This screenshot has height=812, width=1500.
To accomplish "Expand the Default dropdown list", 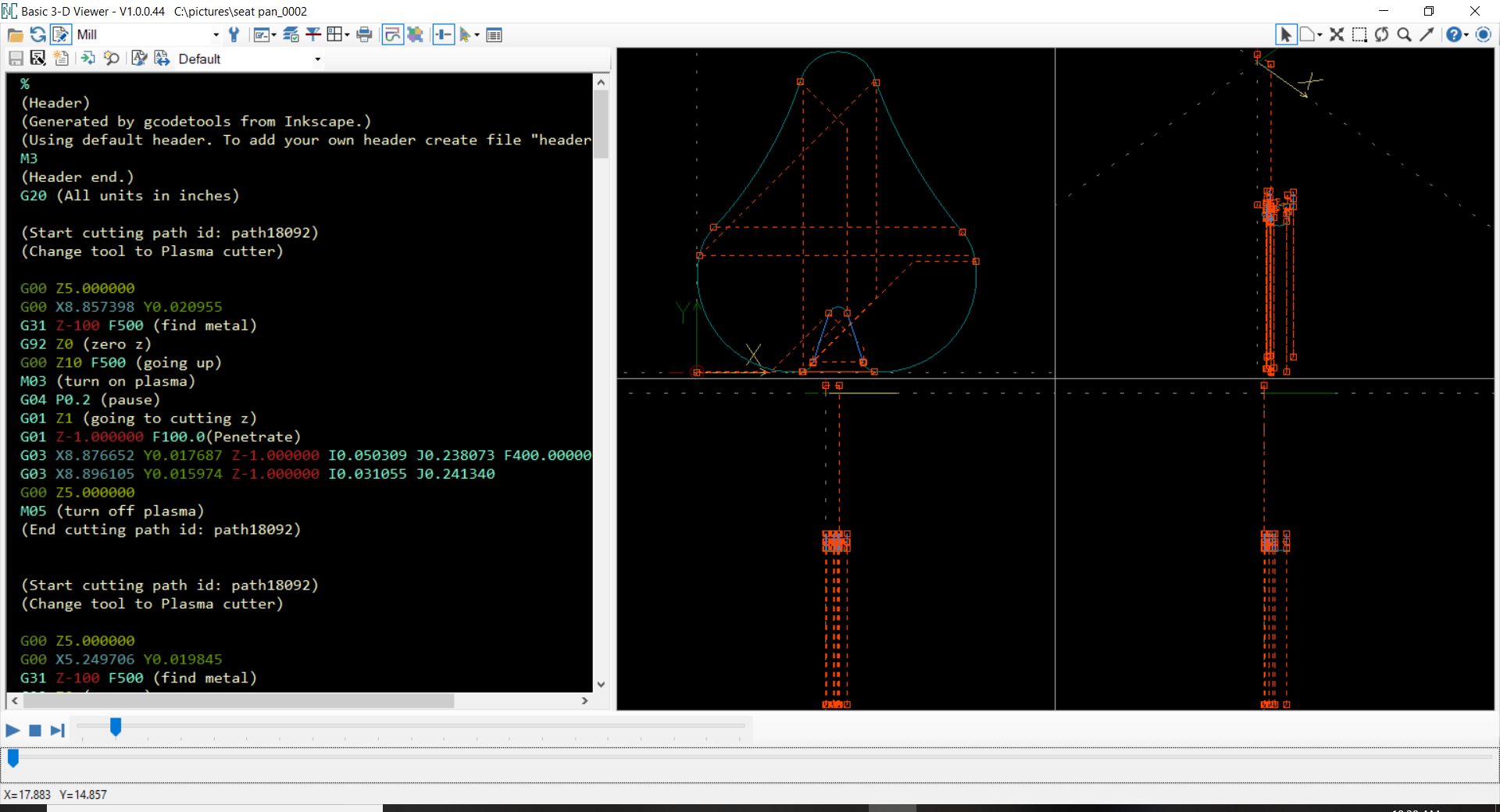I will tap(317, 59).
